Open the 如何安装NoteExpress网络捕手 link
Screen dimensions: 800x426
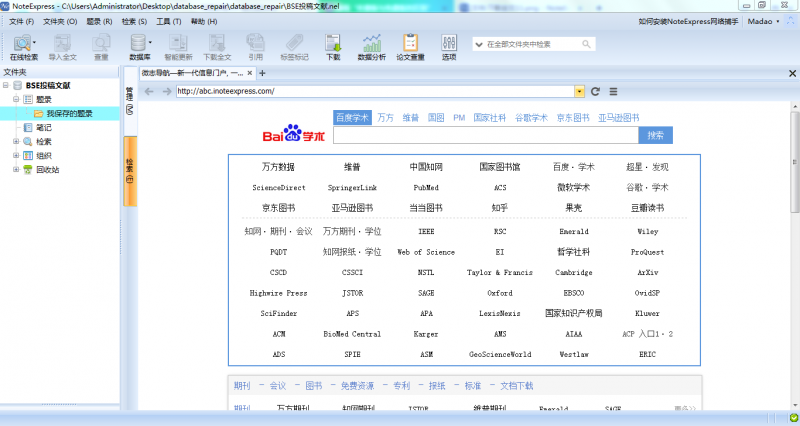point(688,21)
